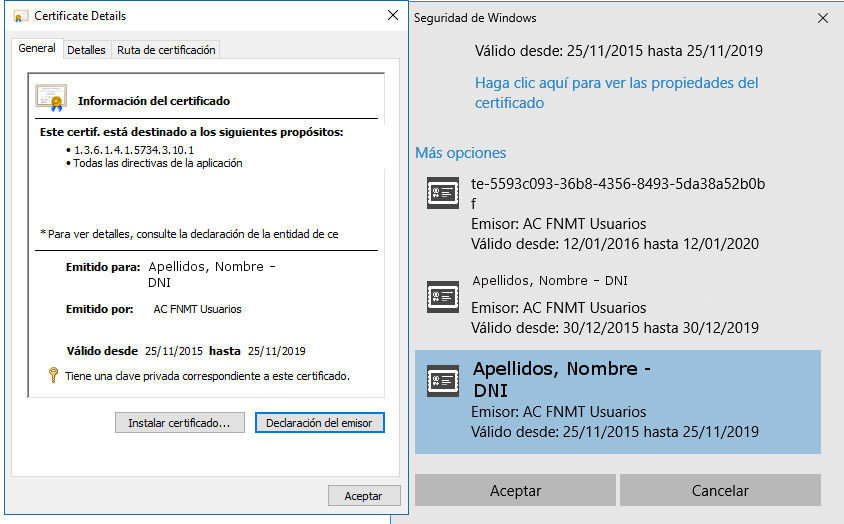Open the Detalles tab
The image size is (844, 524).
86,50
